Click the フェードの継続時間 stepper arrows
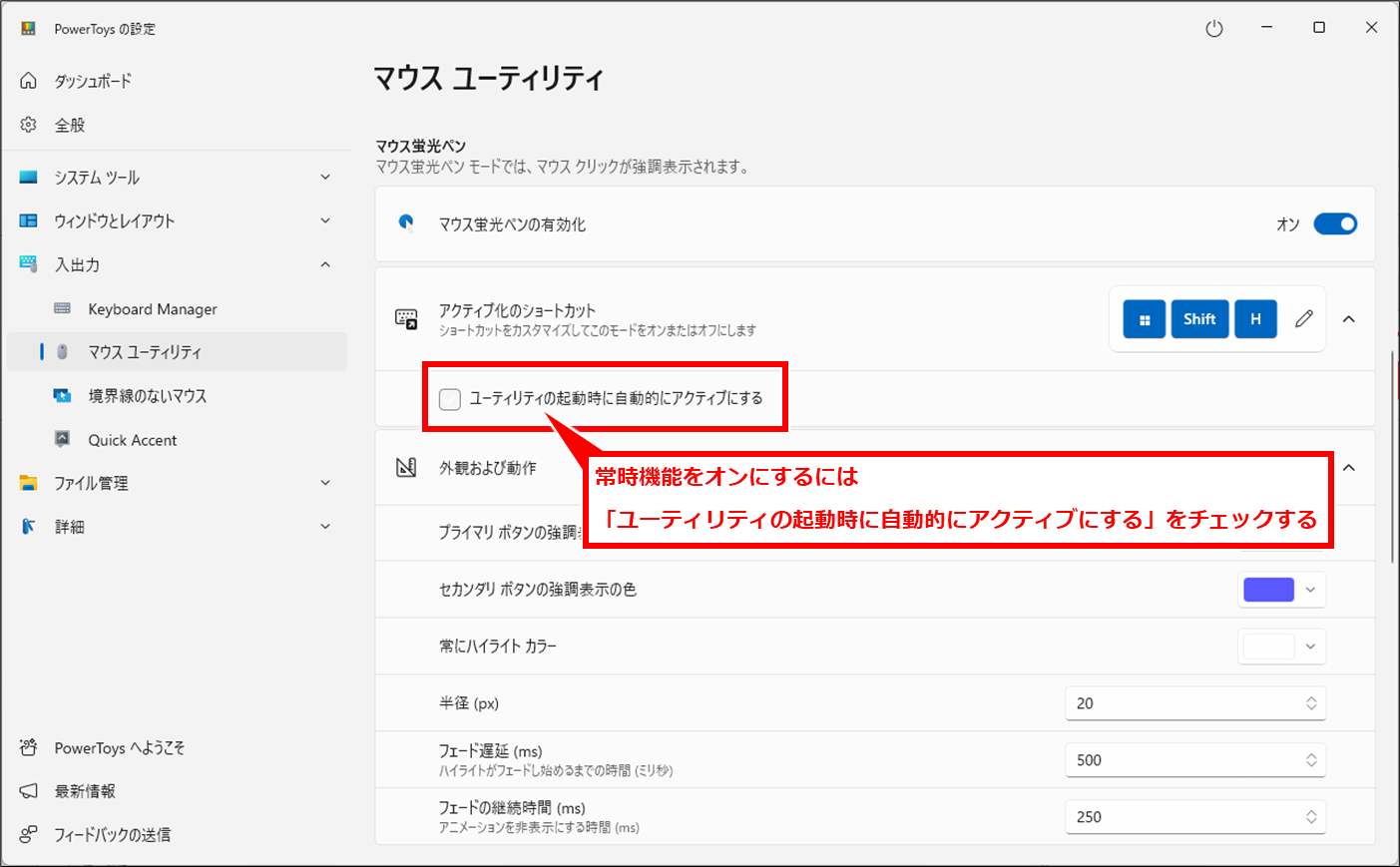Viewport: 1400px width, 867px height. [1311, 817]
